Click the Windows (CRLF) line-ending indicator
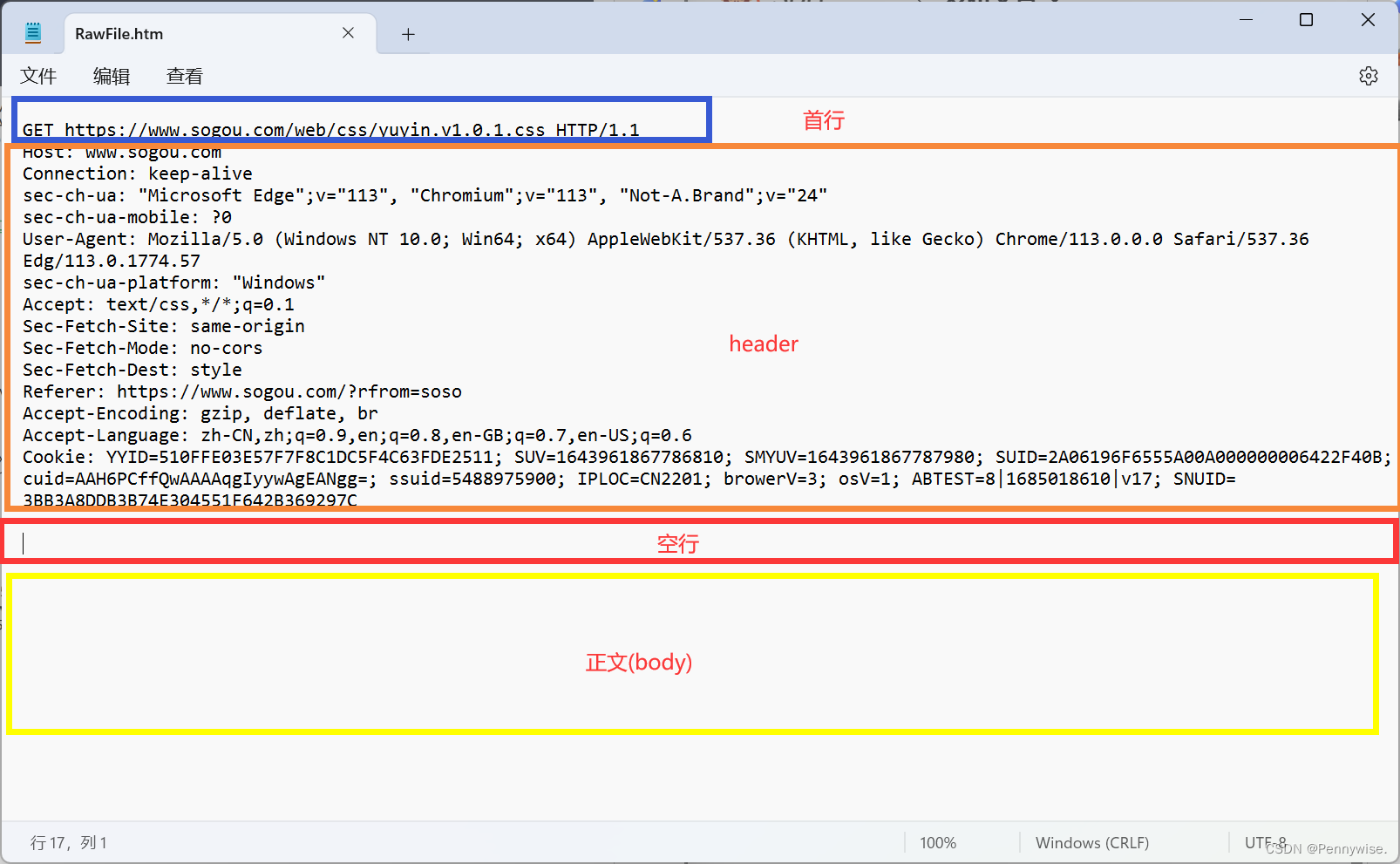This screenshot has width=1400, height=864. (1091, 842)
